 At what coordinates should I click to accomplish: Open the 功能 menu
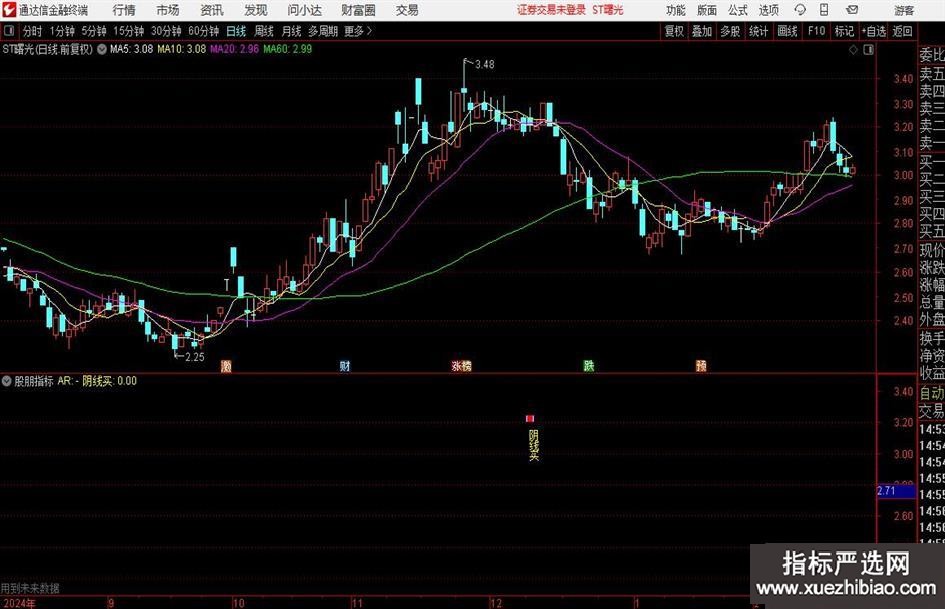[676, 10]
